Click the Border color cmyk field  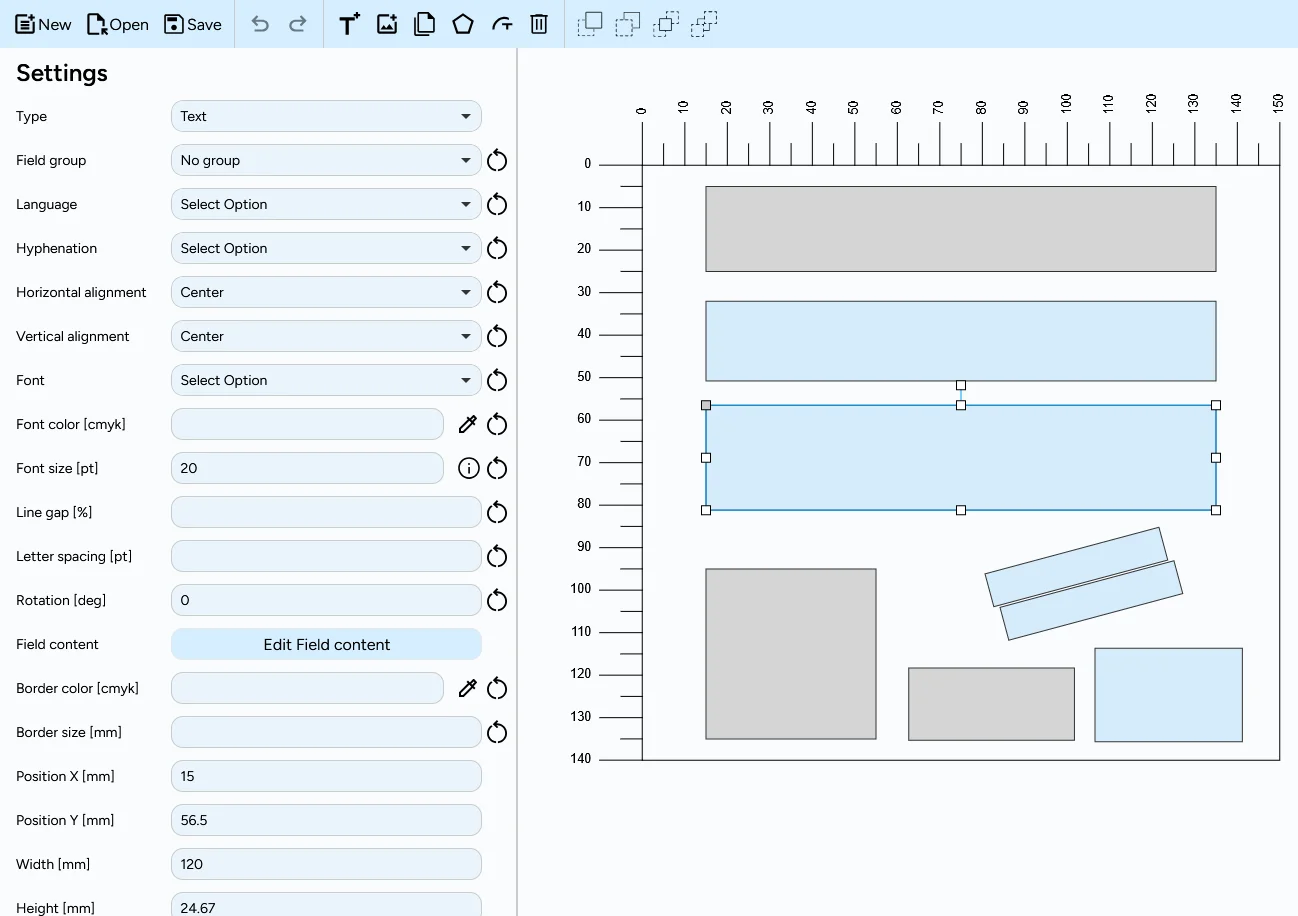pyautogui.click(x=307, y=688)
